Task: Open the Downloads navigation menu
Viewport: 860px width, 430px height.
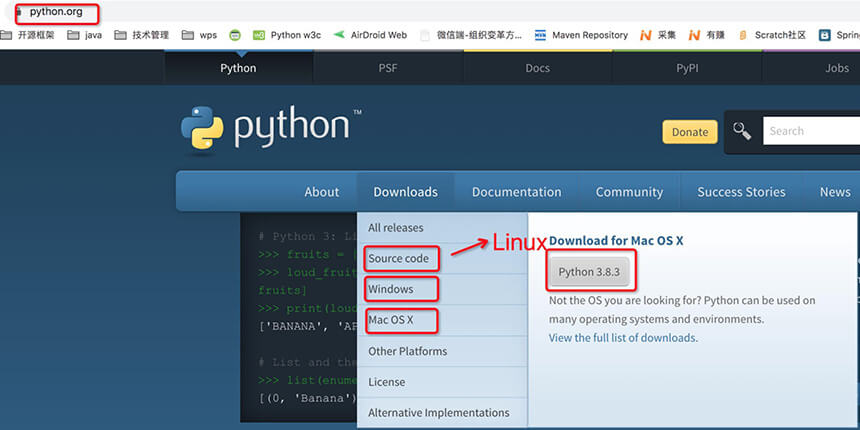Action: click(405, 192)
